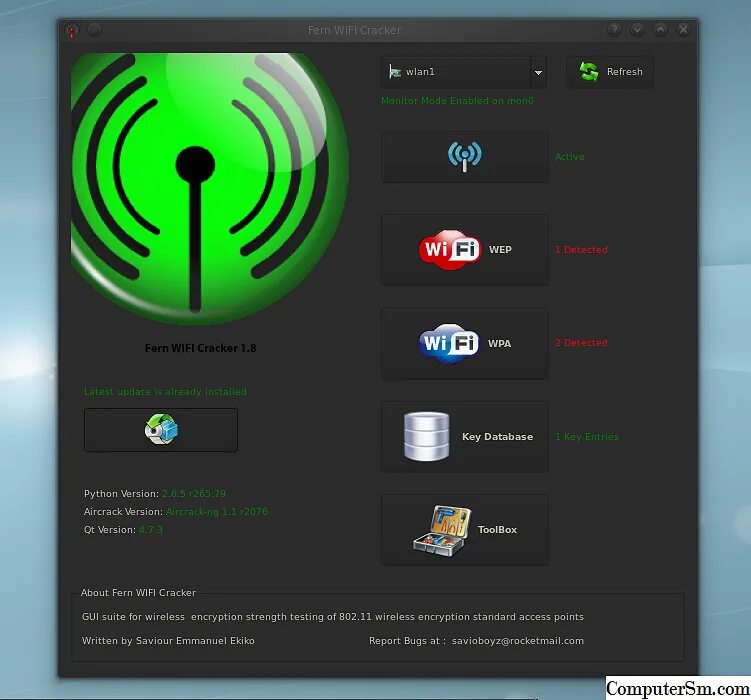The width and height of the screenshot is (751, 700).
Task: Click the Fern WIFI Cracker window title
Action: [x=354, y=30]
